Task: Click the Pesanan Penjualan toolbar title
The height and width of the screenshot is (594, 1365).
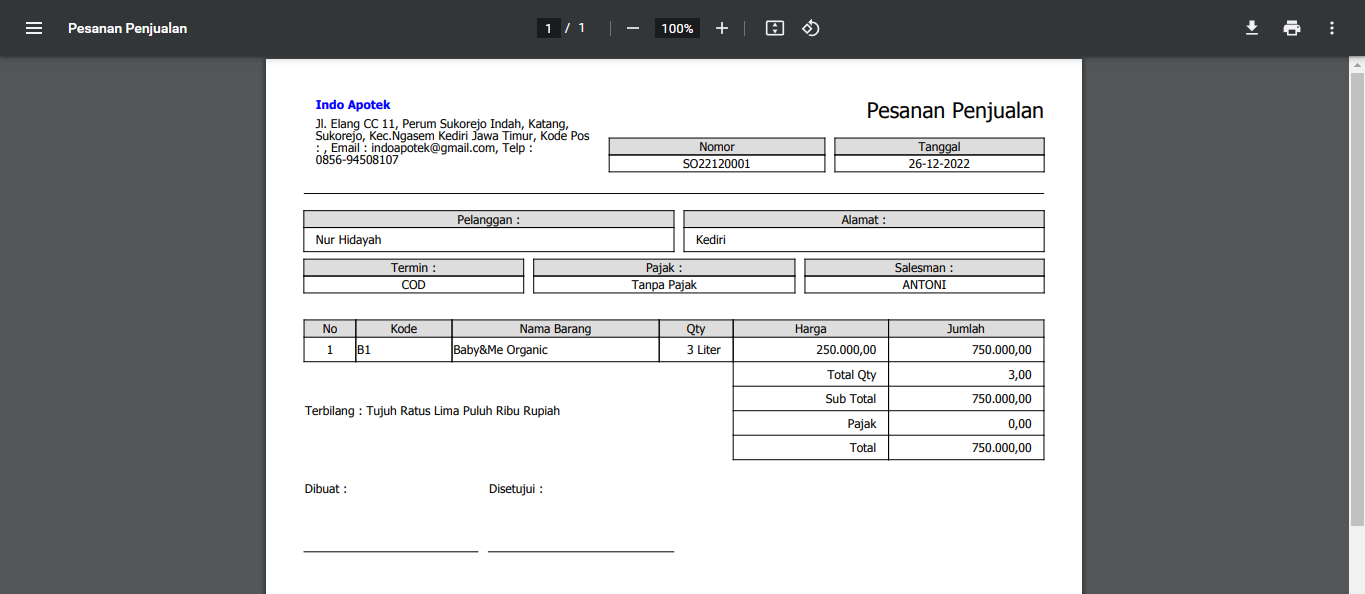Action: click(x=127, y=28)
